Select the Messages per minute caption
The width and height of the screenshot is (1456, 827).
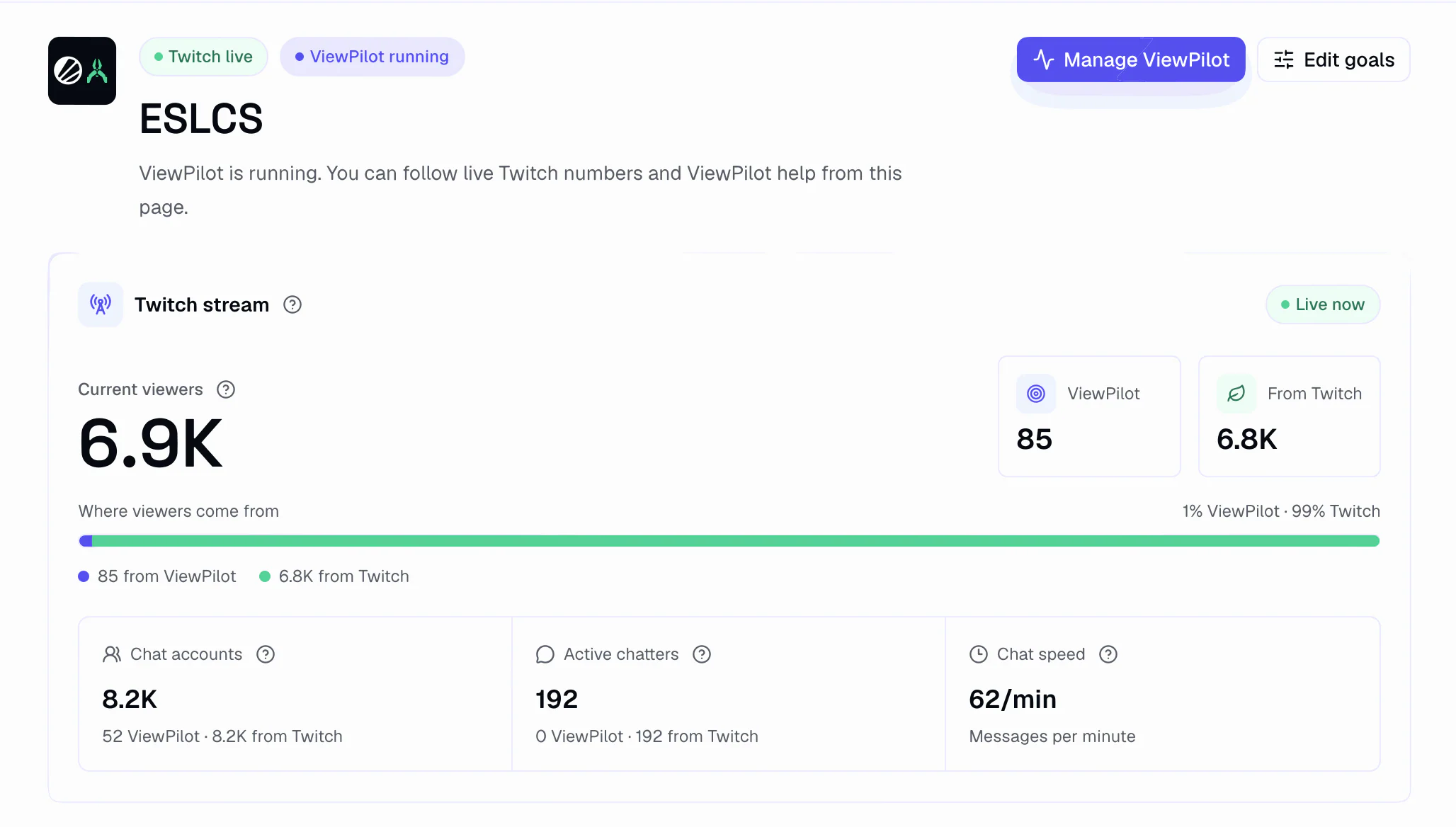point(1052,736)
